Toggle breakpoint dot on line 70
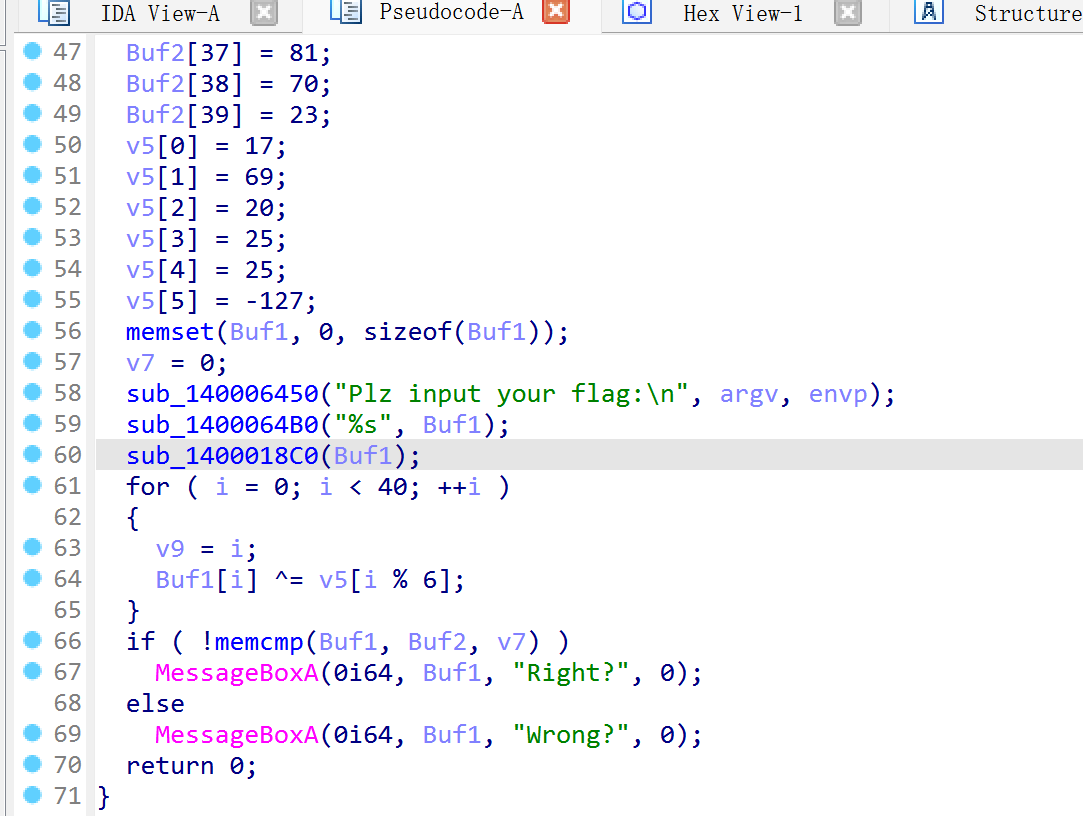Viewport: 1083px width, 816px height. (32, 764)
